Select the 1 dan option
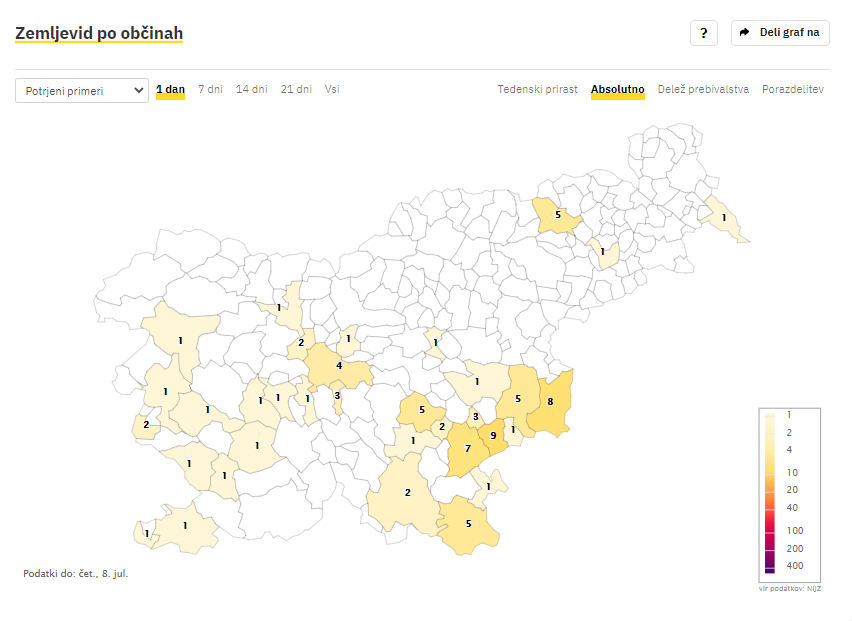The width and height of the screenshot is (852, 621). pyautogui.click(x=171, y=90)
